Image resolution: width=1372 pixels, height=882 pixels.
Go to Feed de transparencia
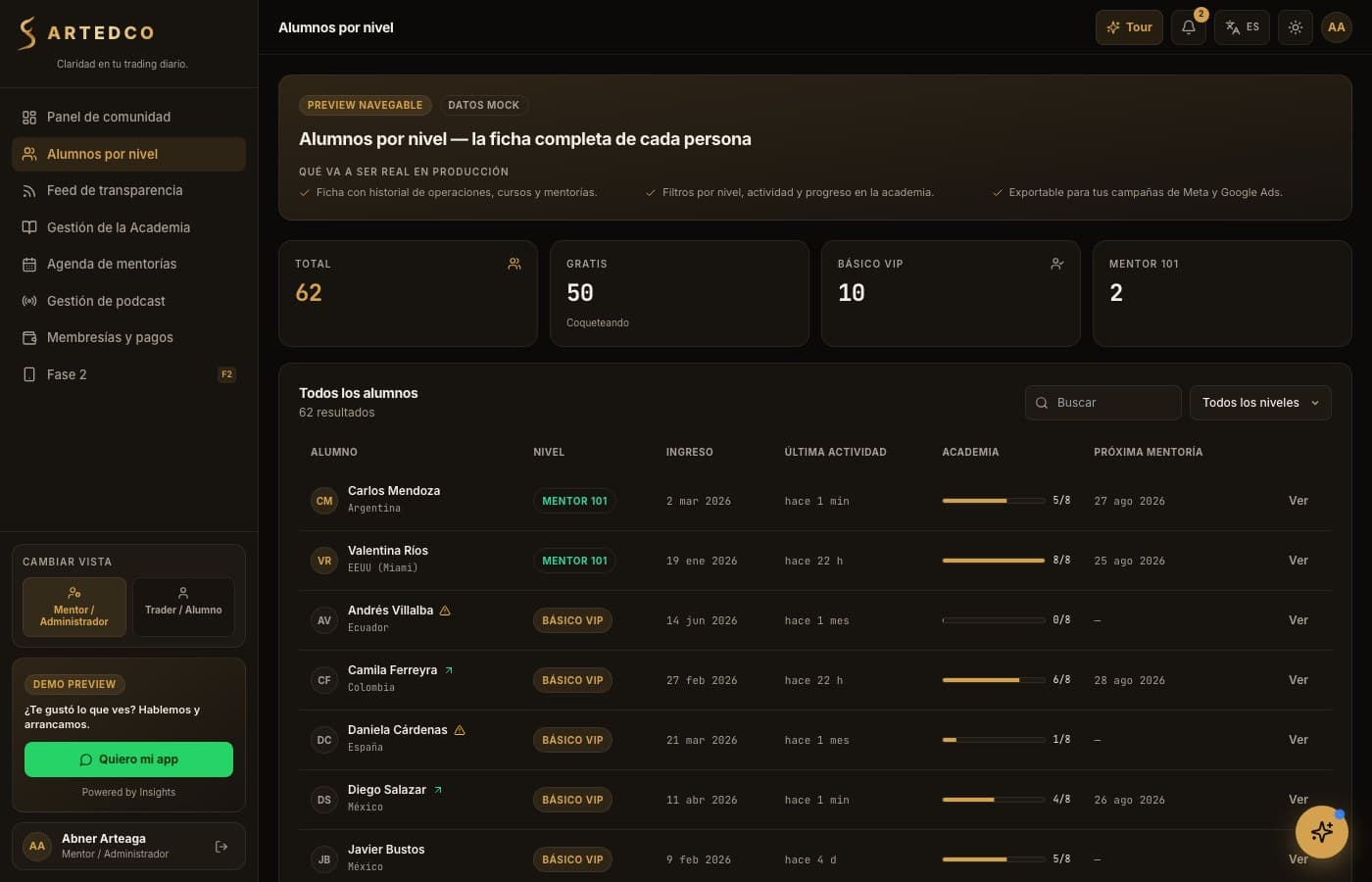(x=128, y=191)
